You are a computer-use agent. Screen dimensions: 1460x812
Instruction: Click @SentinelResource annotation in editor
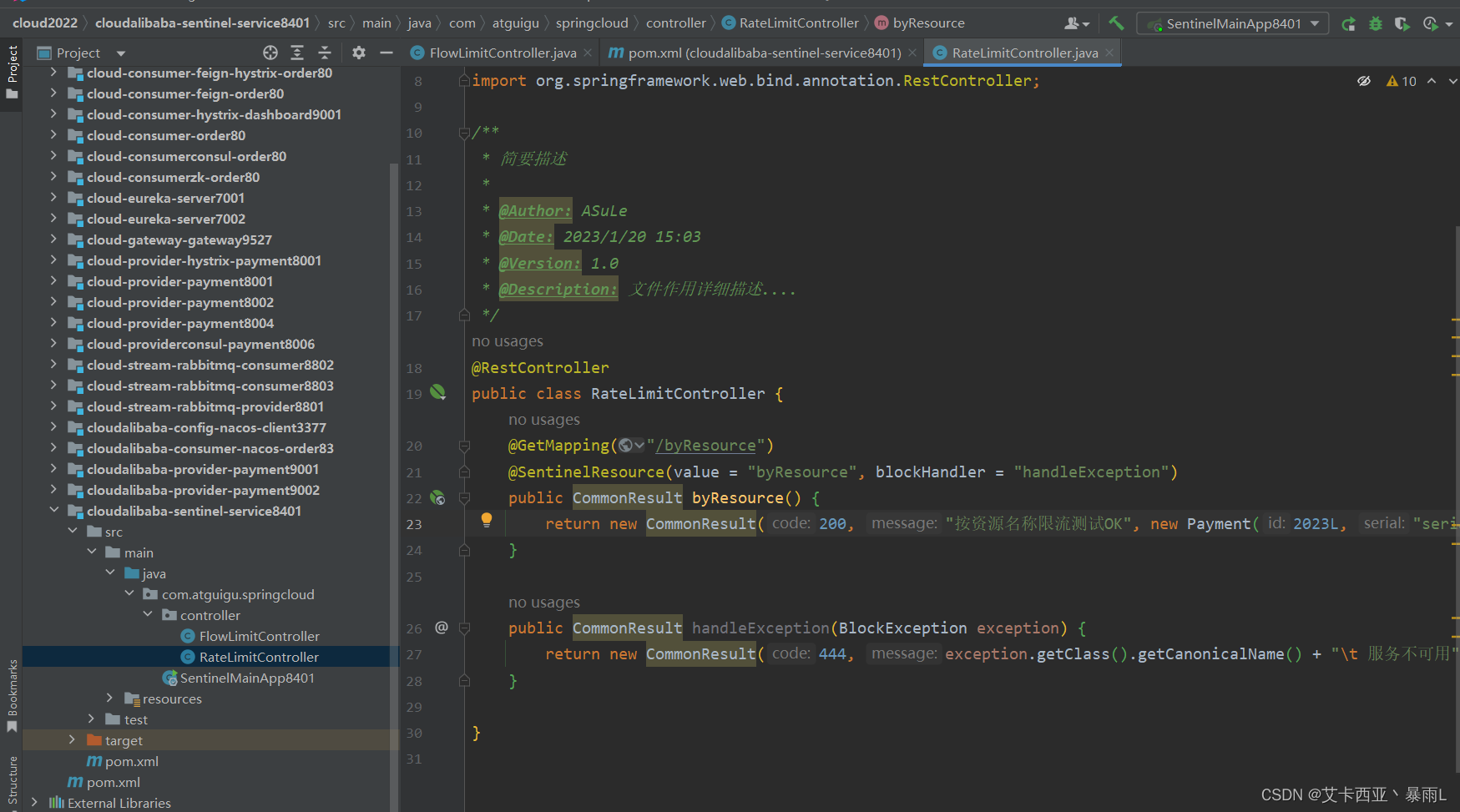(587, 472)
